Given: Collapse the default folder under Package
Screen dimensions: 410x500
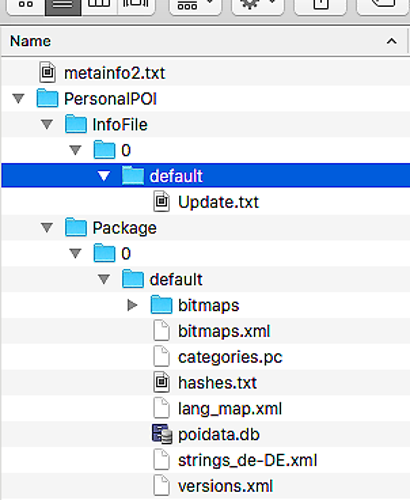Looking at the screenshot, I should [104, 279].
